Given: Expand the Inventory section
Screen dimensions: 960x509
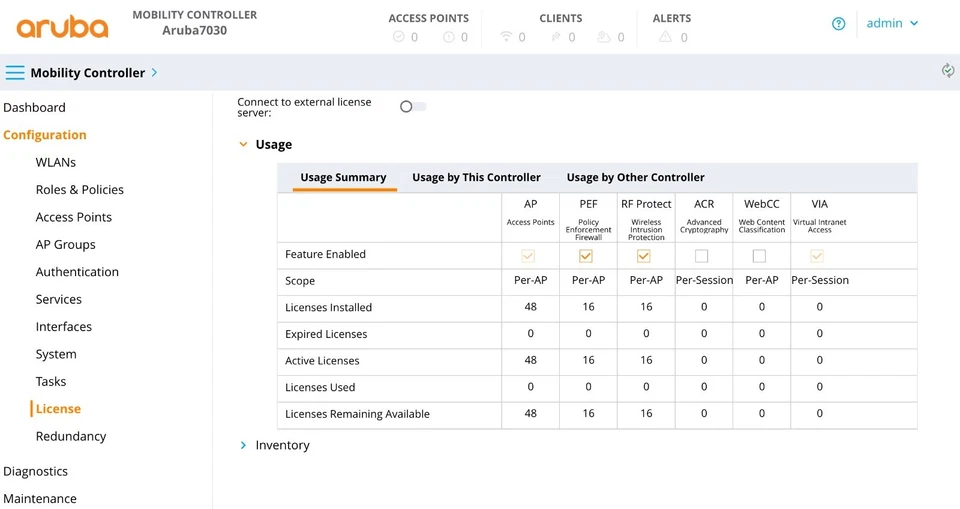Looking at the screenshot, I should 243,445.
